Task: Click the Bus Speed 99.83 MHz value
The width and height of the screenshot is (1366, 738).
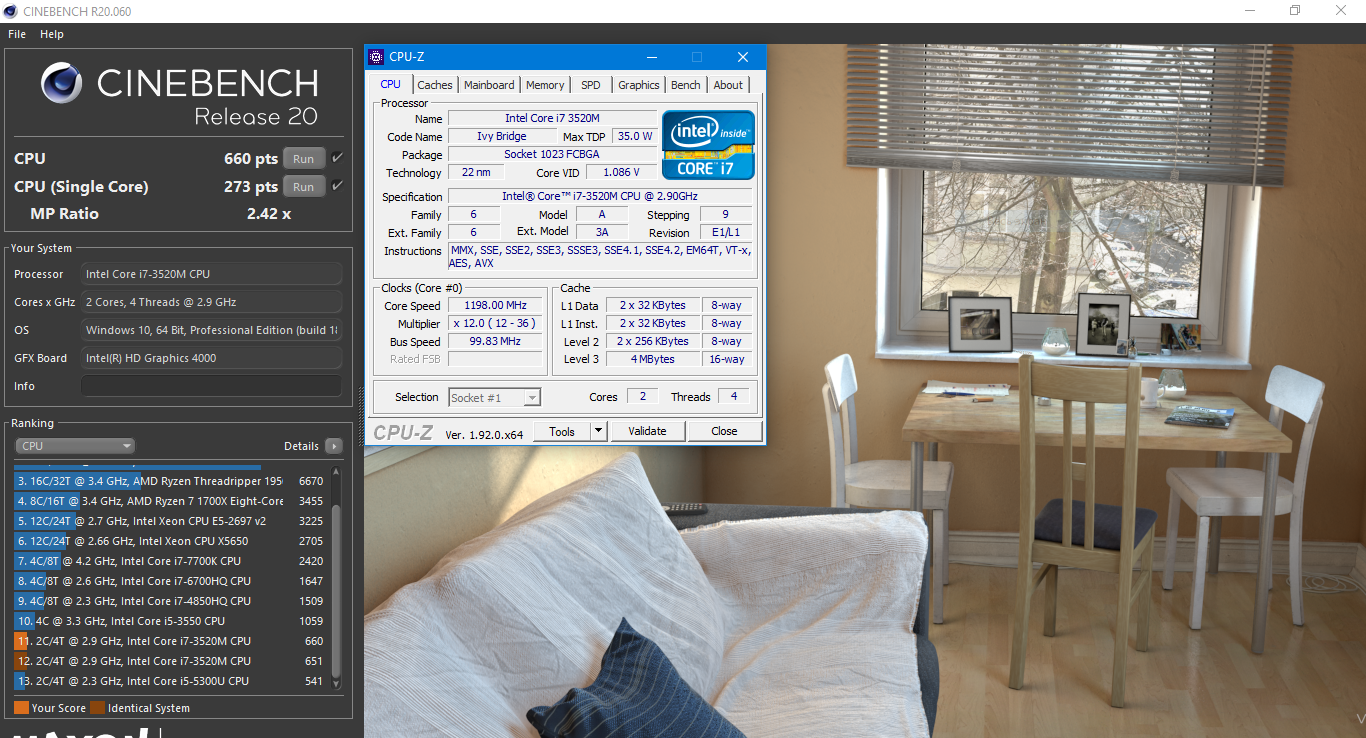Action: (x=495, y=341)
